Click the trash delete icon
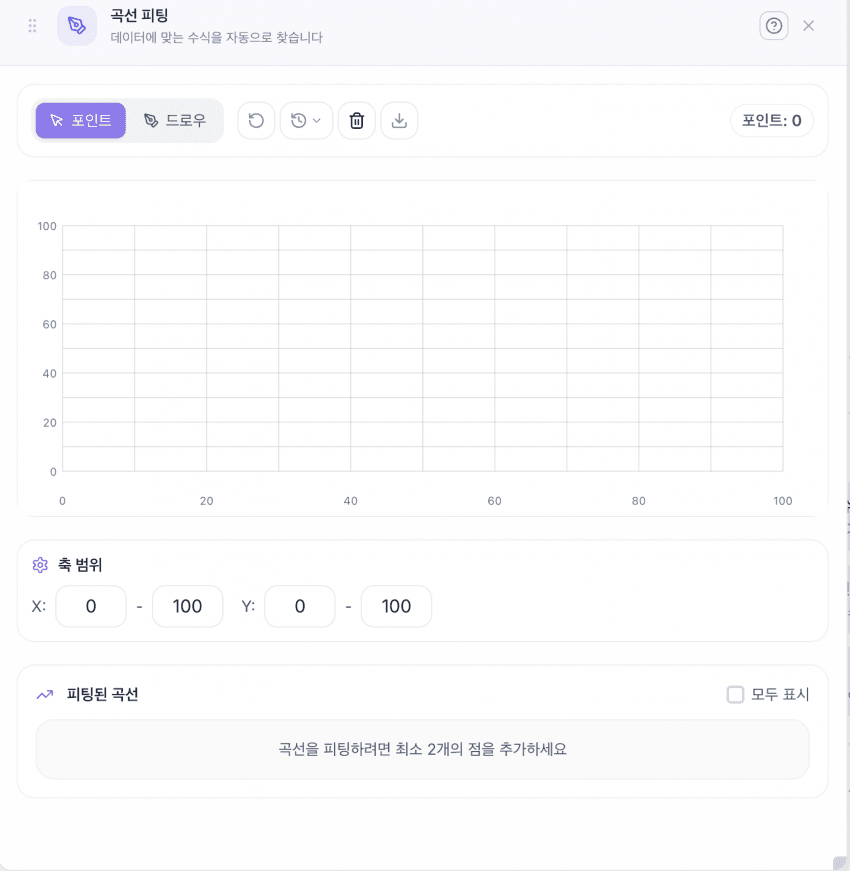Screen dimensions: 850x871 tap(357, 121)
